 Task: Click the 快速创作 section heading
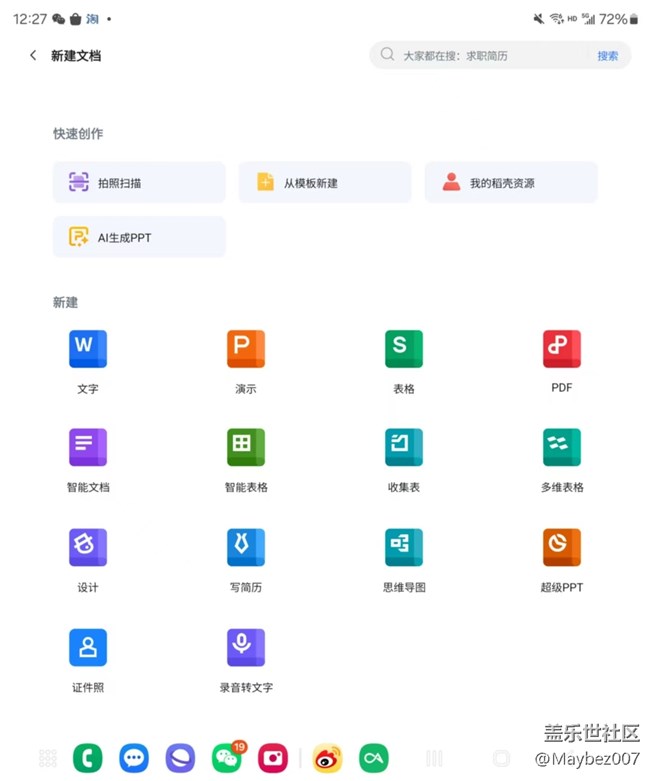coord(78,133)
